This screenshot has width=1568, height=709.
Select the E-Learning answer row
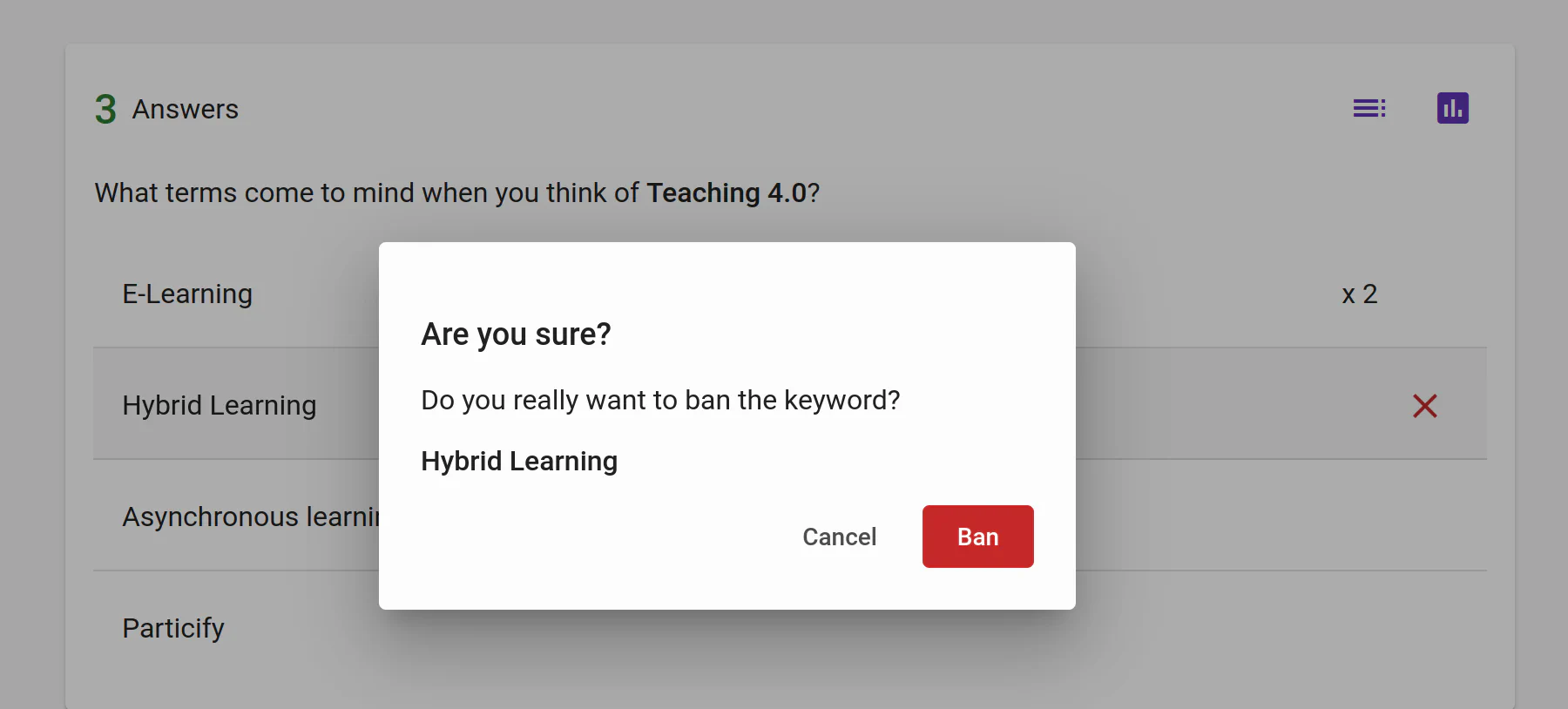tap(187, 294)
